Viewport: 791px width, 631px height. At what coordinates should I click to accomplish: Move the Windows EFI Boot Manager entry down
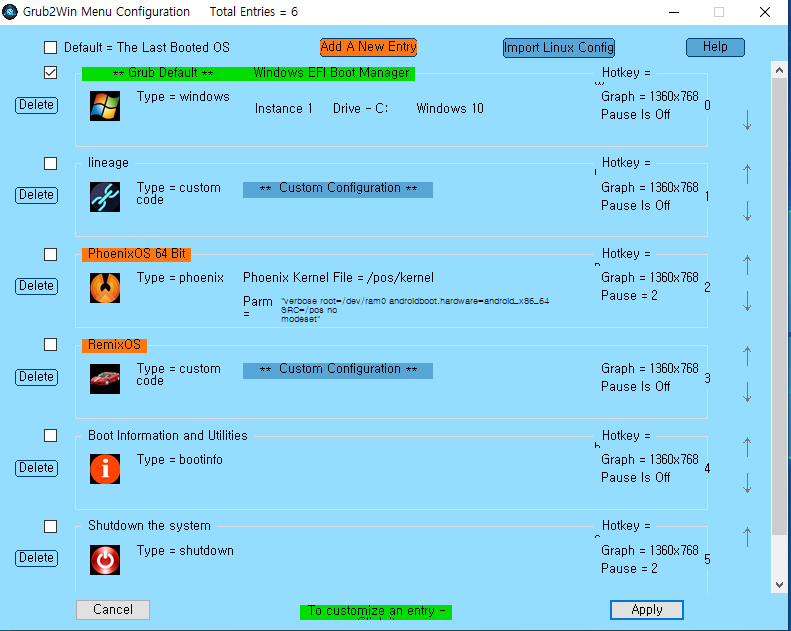click(747, 120)
